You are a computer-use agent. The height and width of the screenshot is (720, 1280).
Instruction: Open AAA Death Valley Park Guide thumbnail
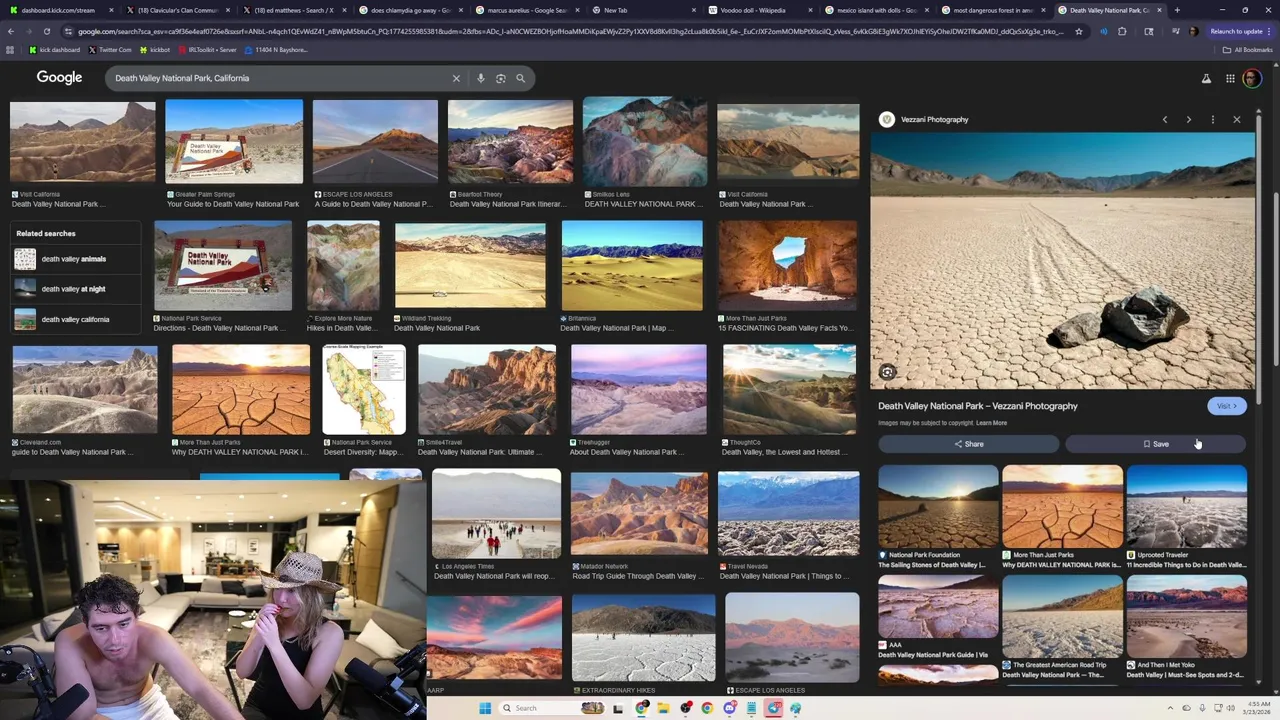(938, 606)
